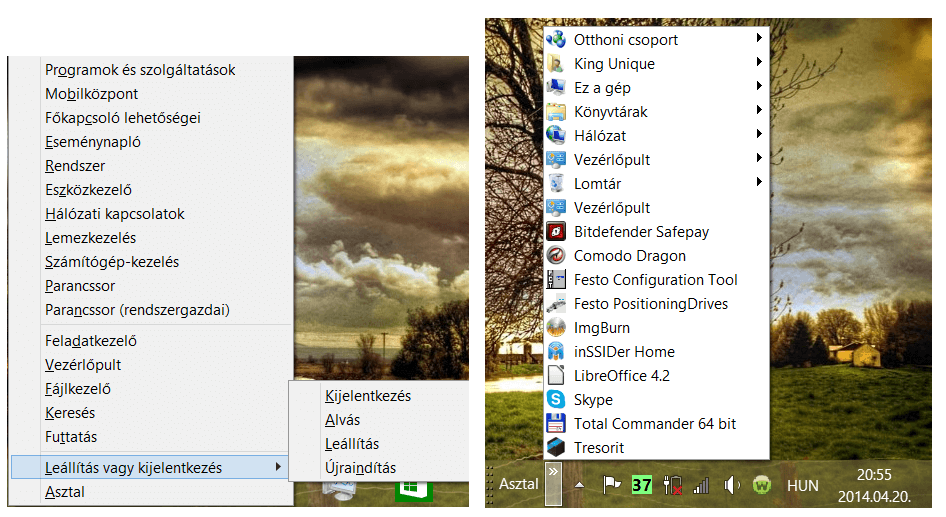Viewport: 946px width, 517px height.
Task: Select Futtatás menu entry
Action: (x=71, y=437)
